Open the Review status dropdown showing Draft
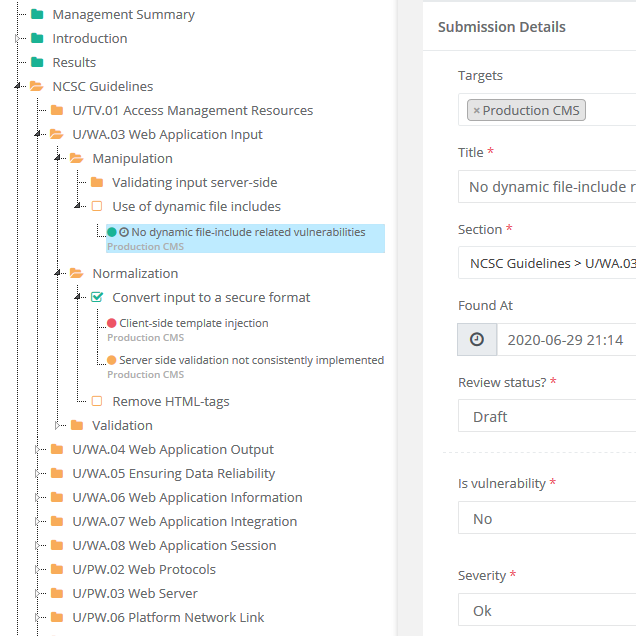 (547, 416)
